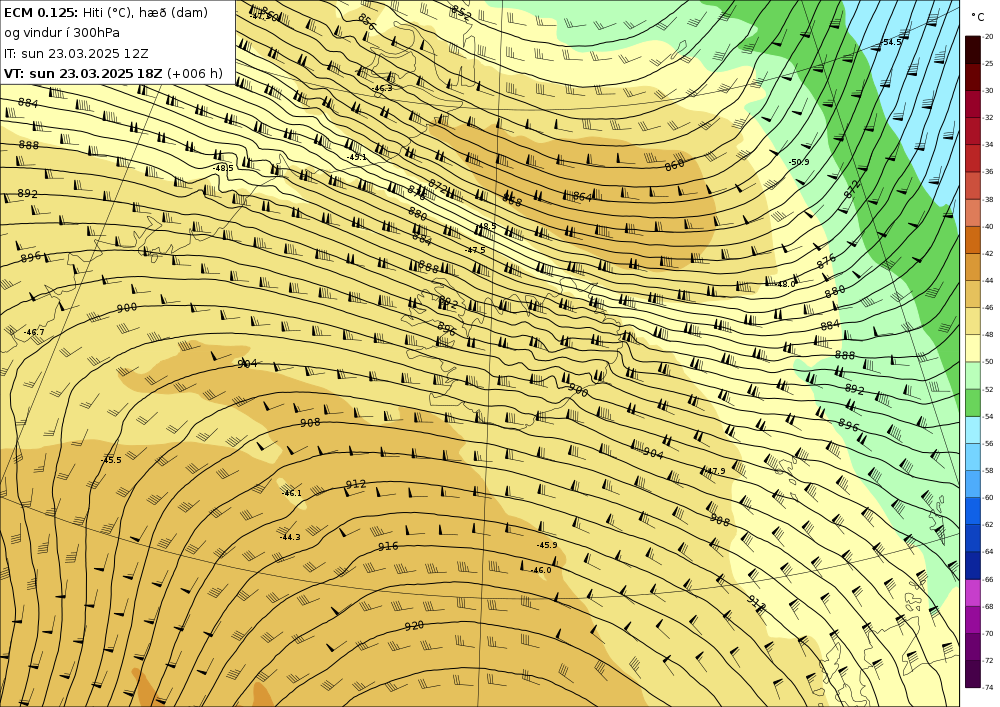Click the -46.7 temperature label
This screenshot has height=707, width=1000.
pyautogui.click(x=34, y=332)
